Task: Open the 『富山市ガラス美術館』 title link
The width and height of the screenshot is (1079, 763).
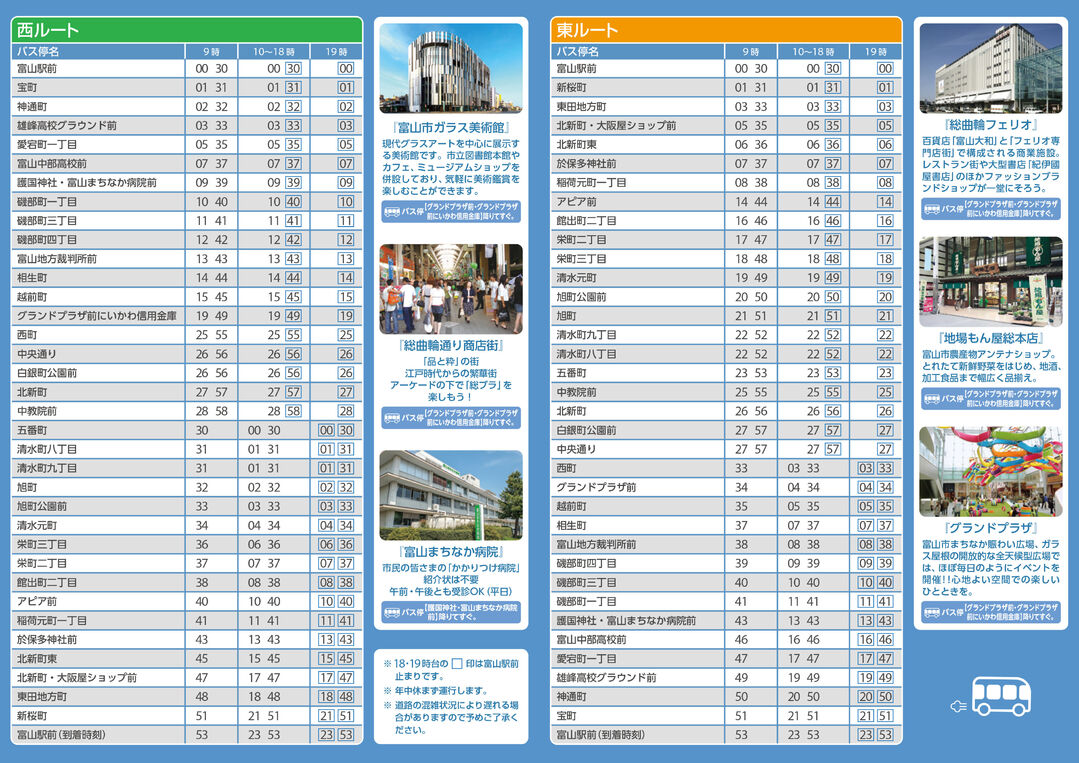Action: click(x=450, y=128)
